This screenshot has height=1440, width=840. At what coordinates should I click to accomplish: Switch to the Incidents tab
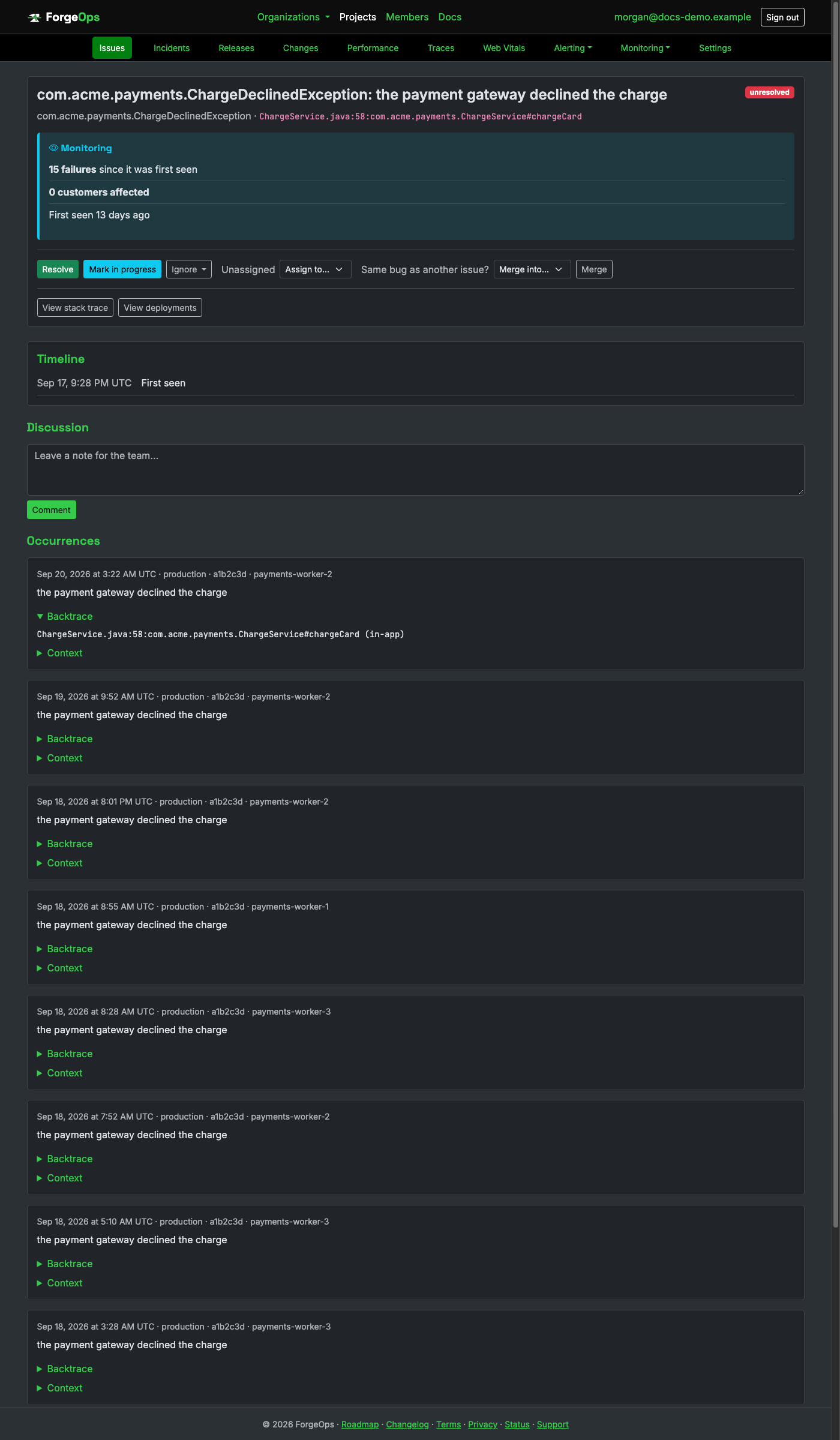(172, 48)
